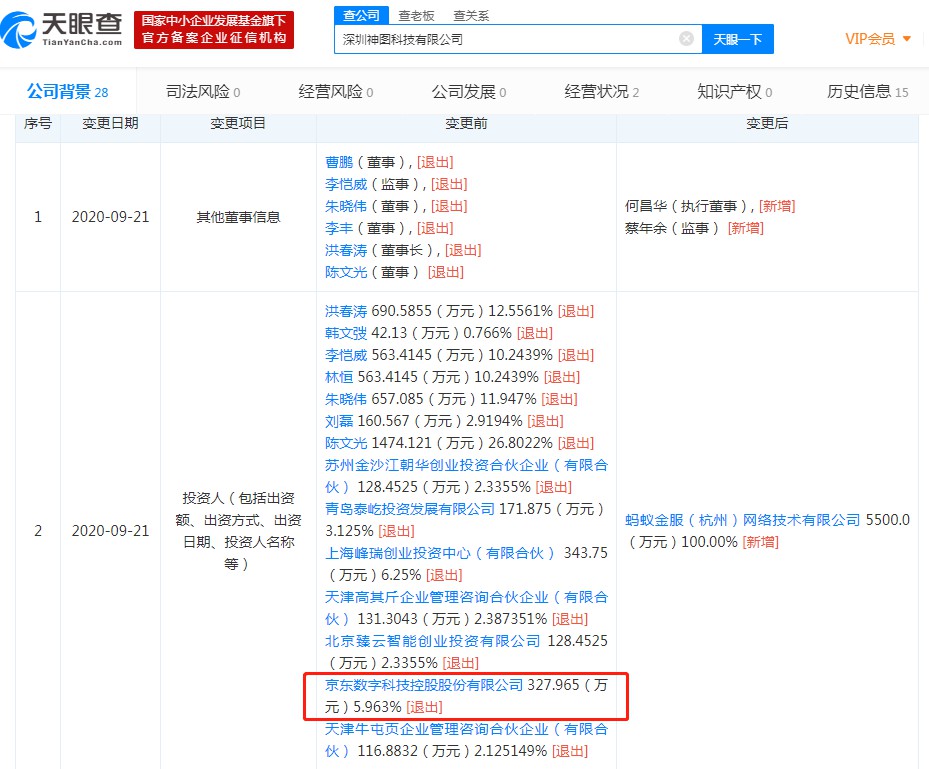Open the 历史信息 tab
Image resolution: width=929 pixels, height=769 pixels.
coord(867,92)
